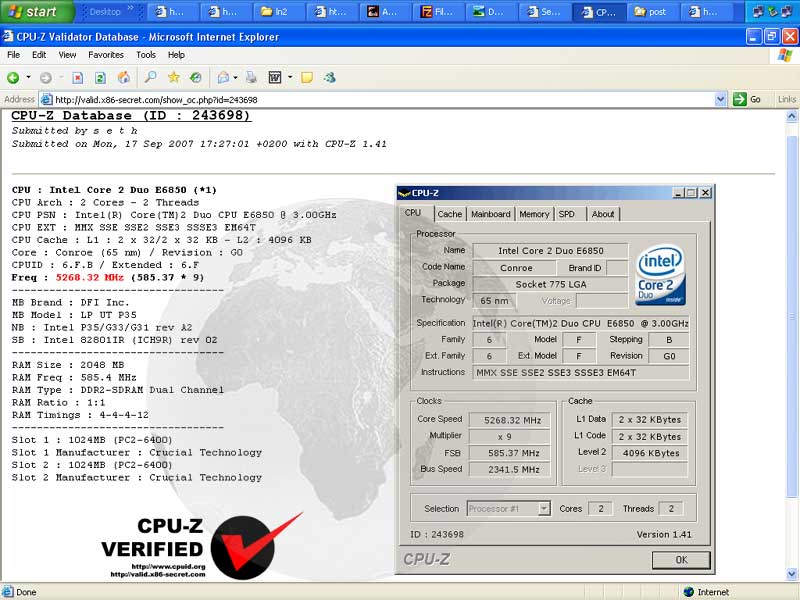Switch to the Se... taskbar button

pos(545,12)
